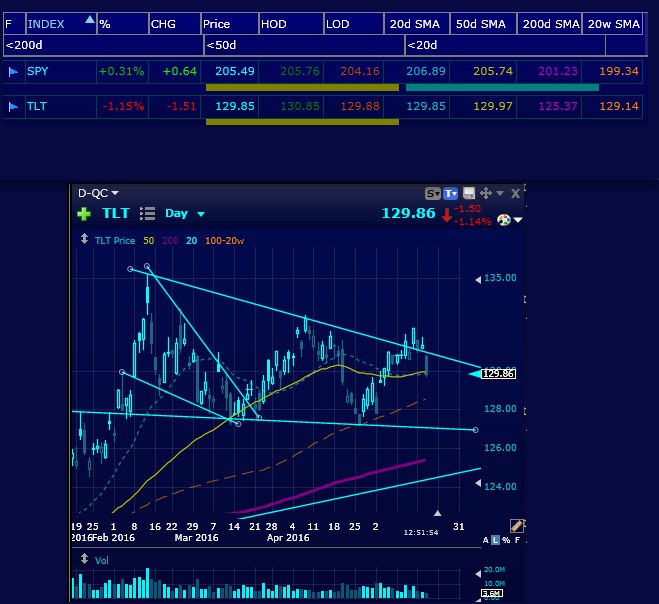
Task: Click the 12:51:54 time label on axis
Action: 421,533
